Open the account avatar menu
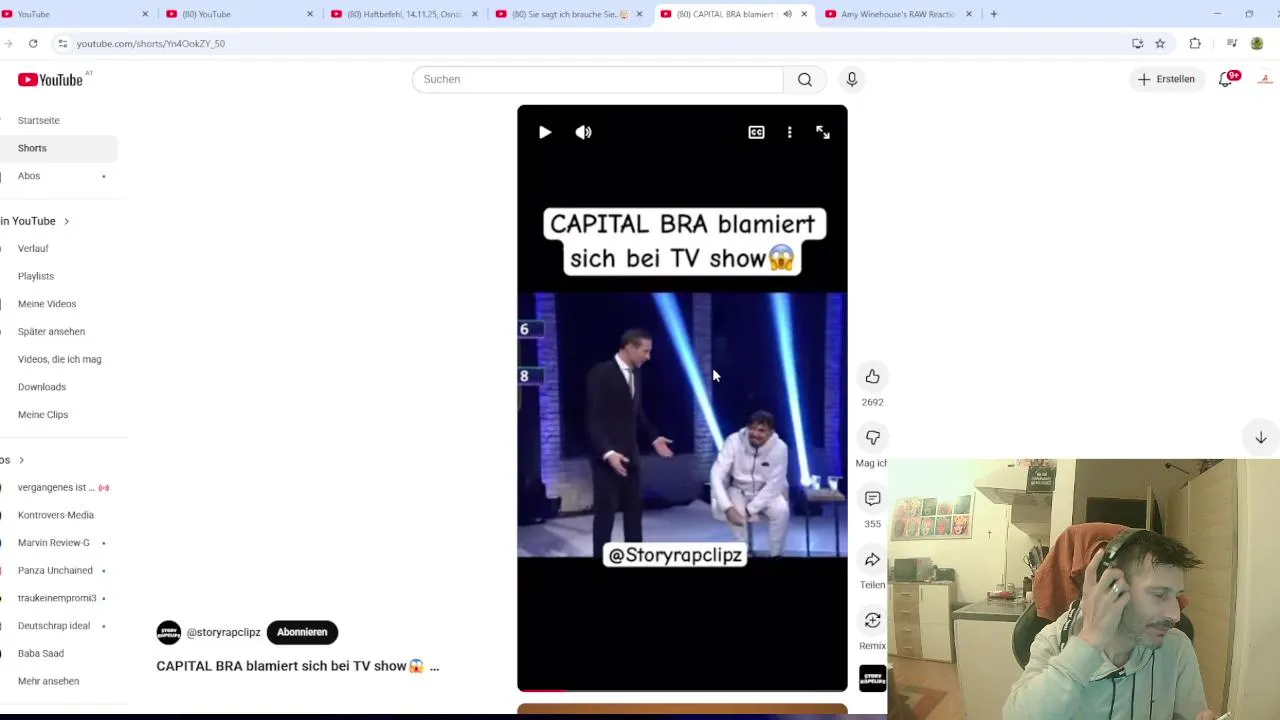The image size is (1280, 720). 1265,79
